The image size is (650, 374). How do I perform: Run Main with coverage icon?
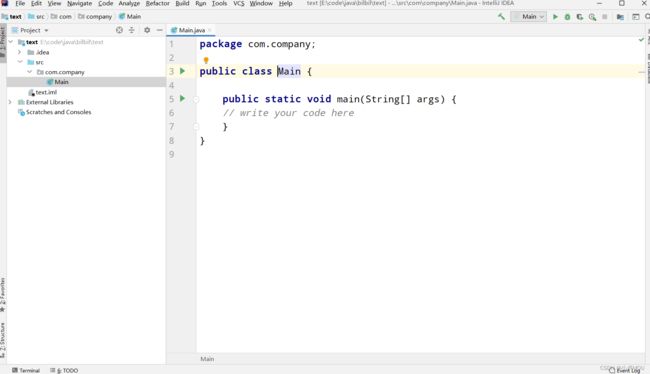tap(580, 17)
